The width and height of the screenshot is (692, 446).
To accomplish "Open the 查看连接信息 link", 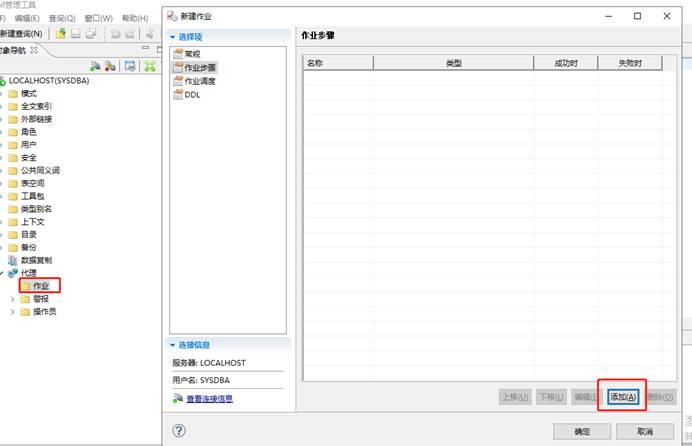I will 210,399.
